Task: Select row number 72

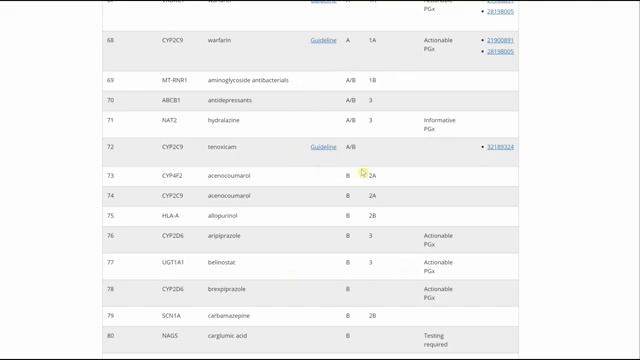Action: 110,147
